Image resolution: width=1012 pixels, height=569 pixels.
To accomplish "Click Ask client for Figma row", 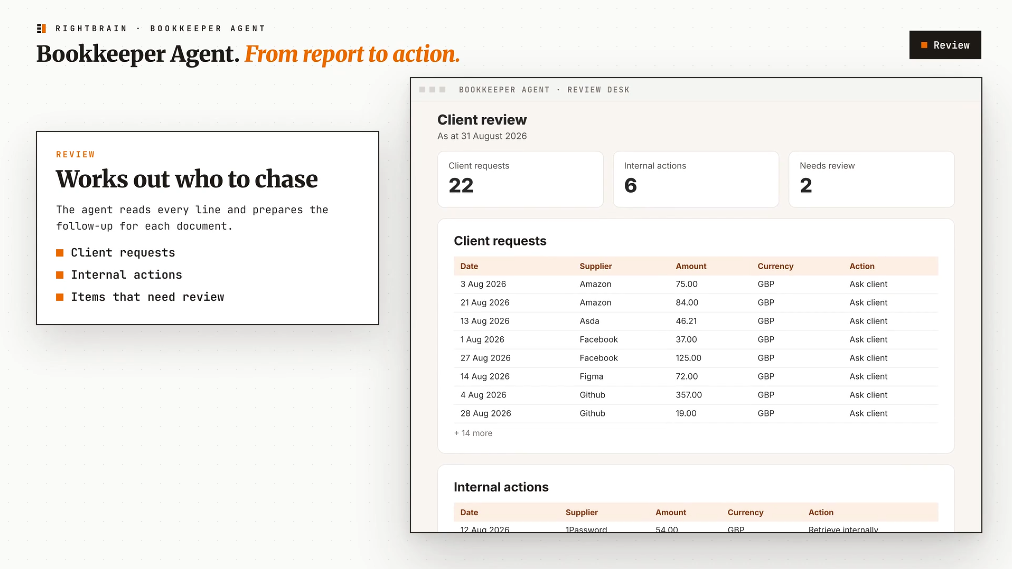I will click(868, 376).
